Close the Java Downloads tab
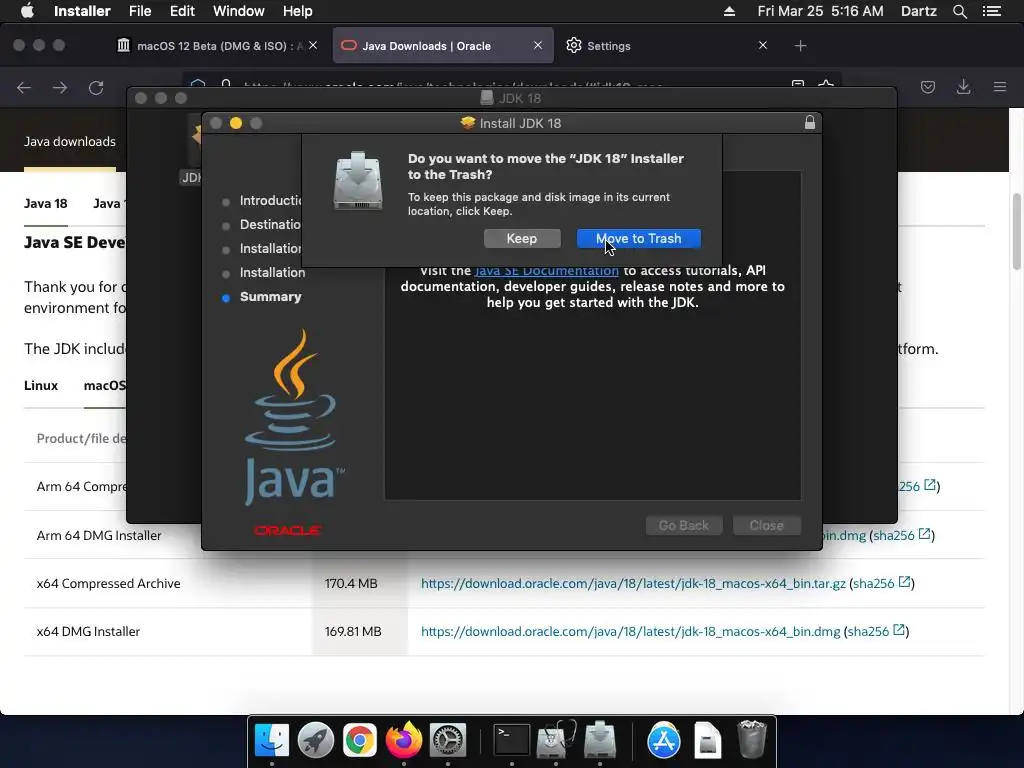 537,45
